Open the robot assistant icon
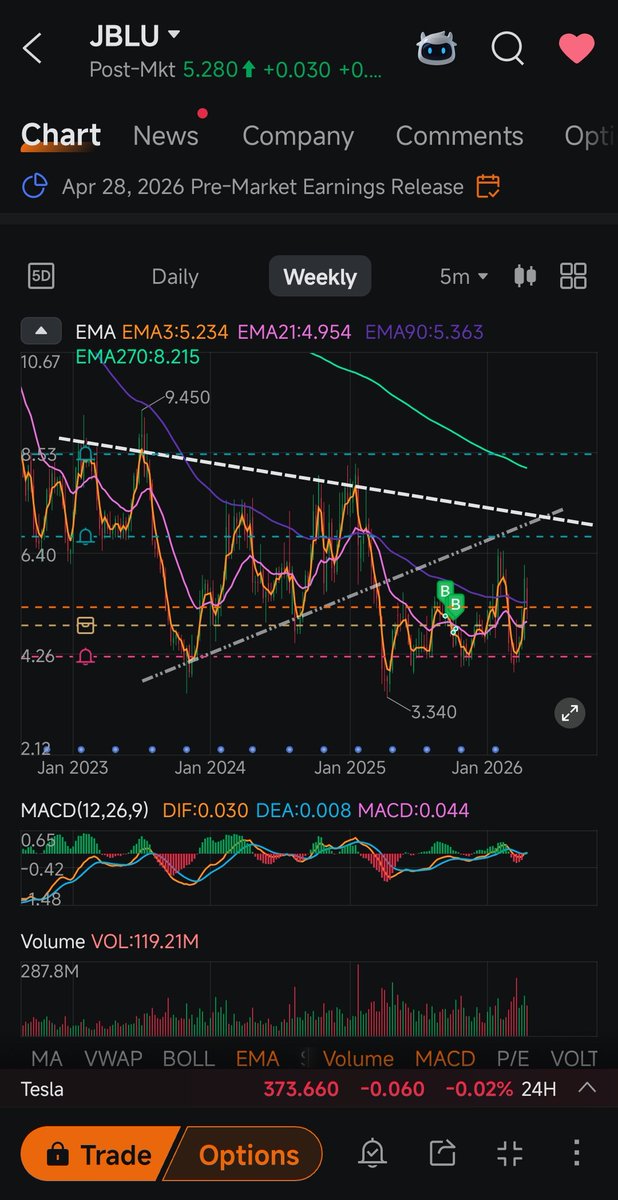The image size is (618, 1200). tap(435, 47)
